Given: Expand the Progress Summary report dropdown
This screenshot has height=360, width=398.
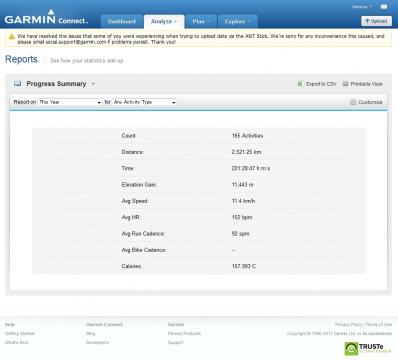Looking at the screenshot, I should click(x=93, y=84).
